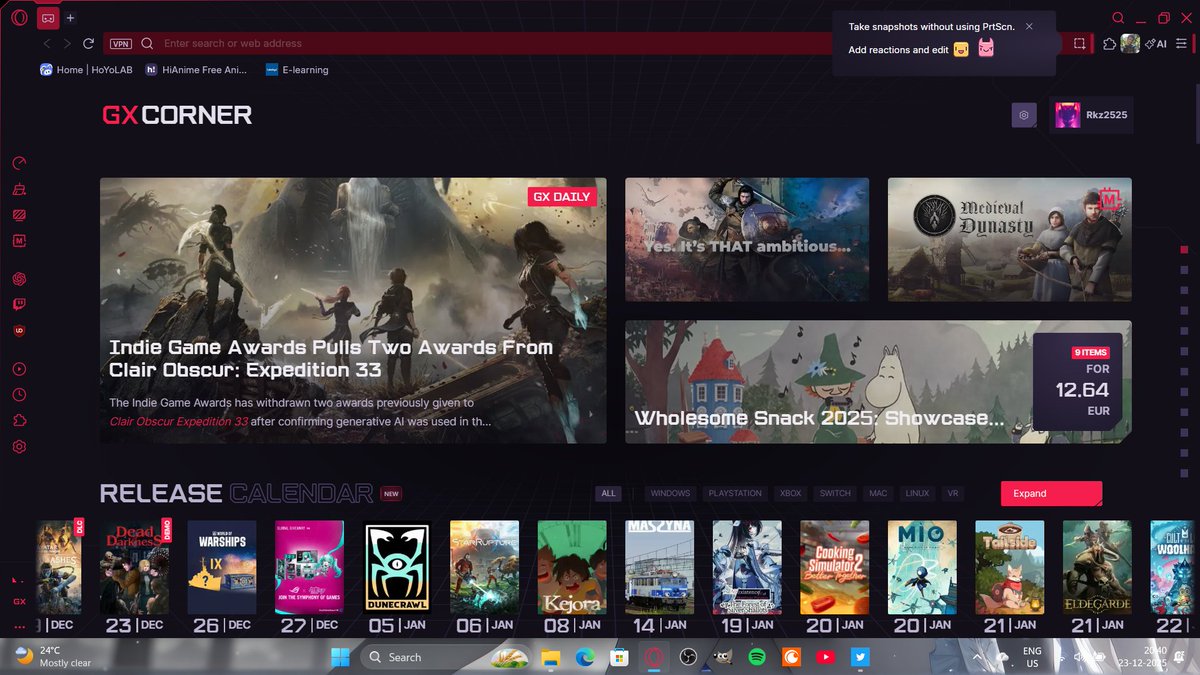1200x675 pixels.
Task: Open the GX Mods sidebar icon
Action: (19, 240)
